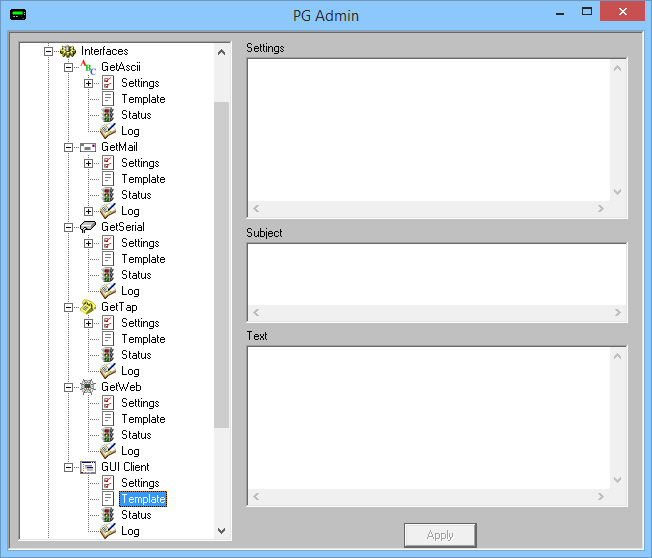
Task: Click inside the Subject text field
Action: pyautogui.click(x=437, y=274)
